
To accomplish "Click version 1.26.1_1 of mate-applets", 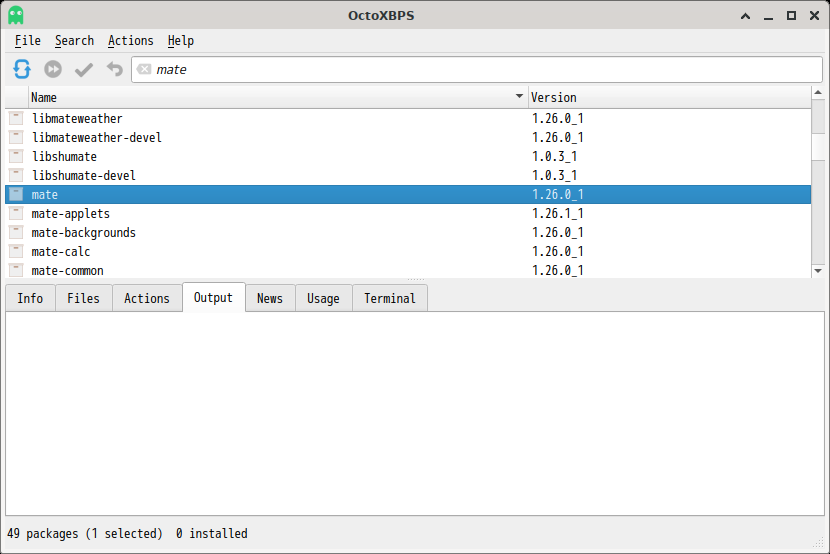I will (x=557, y=214).
